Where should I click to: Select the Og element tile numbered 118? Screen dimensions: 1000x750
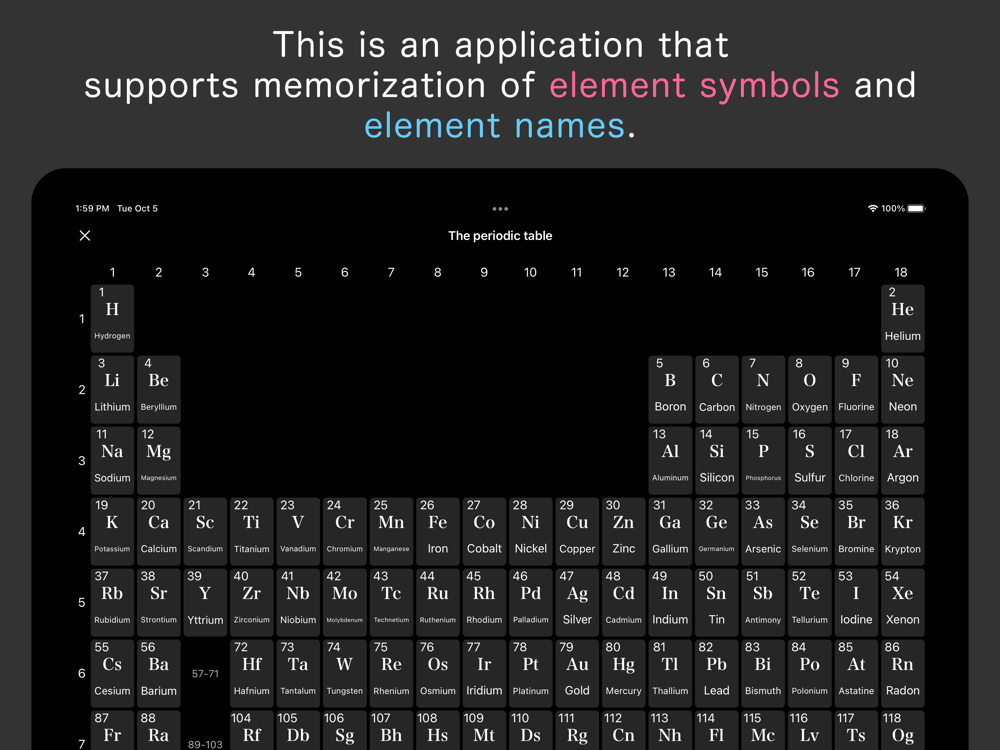902,730
